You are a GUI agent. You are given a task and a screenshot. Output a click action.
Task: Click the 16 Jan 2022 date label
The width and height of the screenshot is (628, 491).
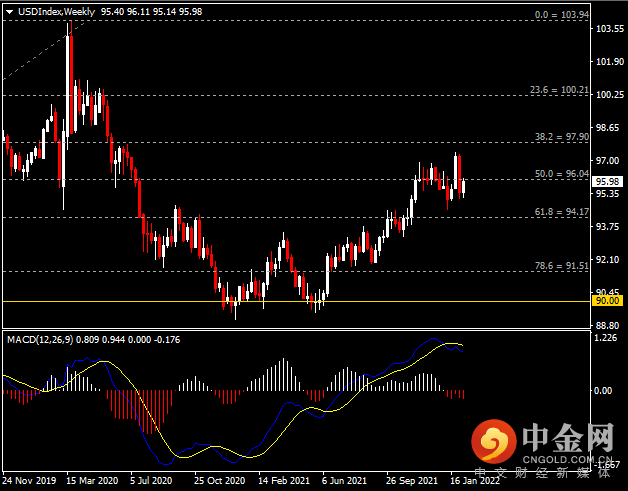coord(475,481)
